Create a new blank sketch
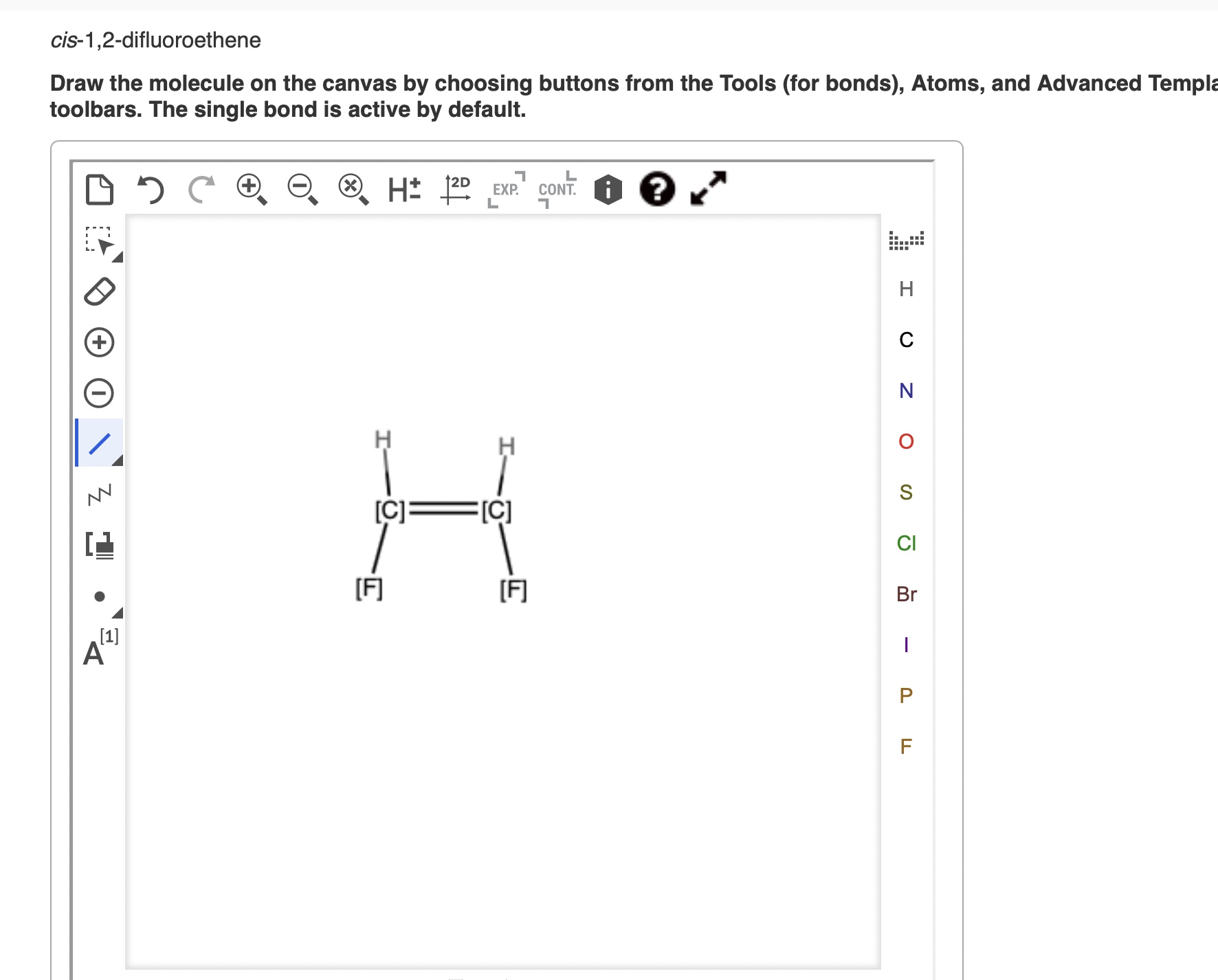 point(100,189)
